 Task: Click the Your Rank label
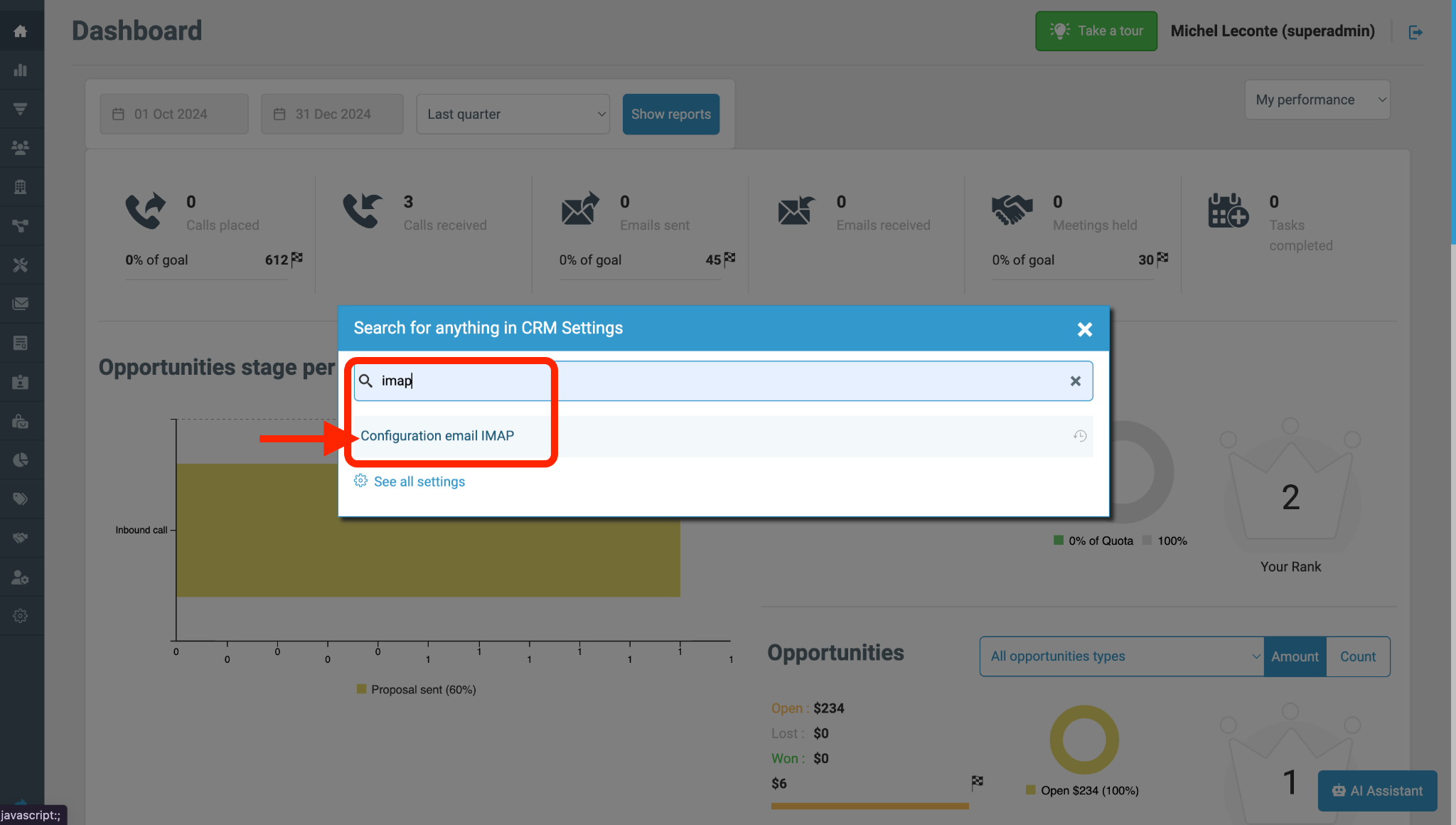1290,567
